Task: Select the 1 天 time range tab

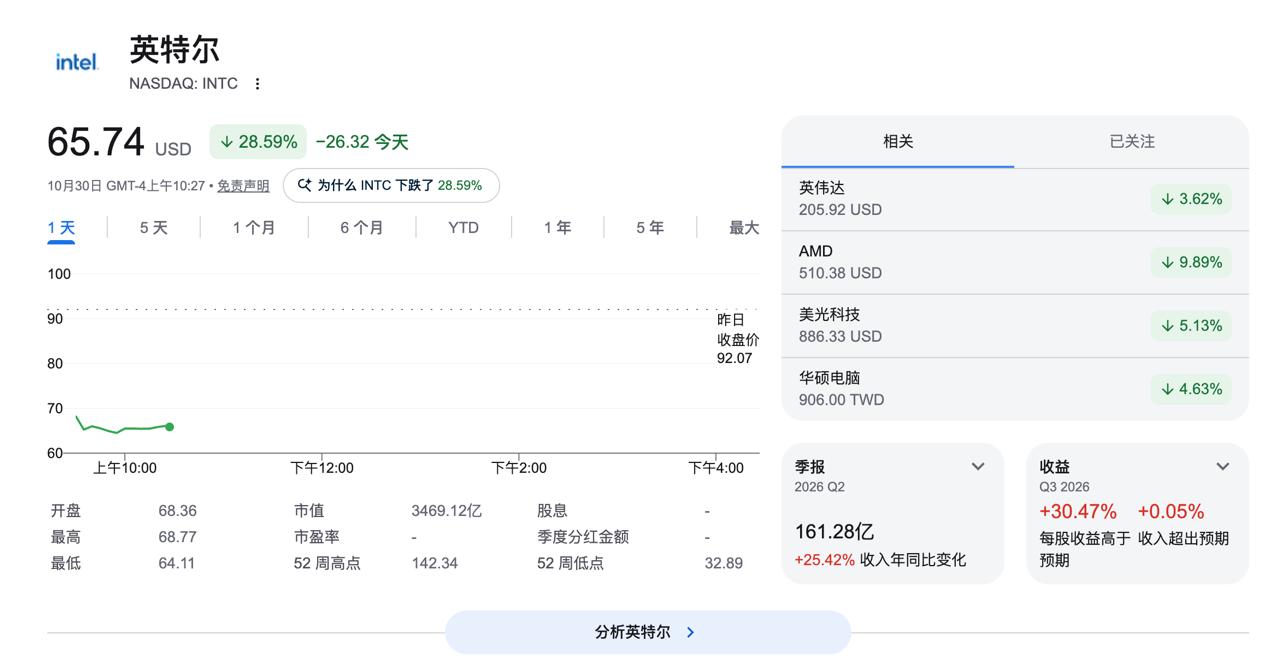Action: 61,228
